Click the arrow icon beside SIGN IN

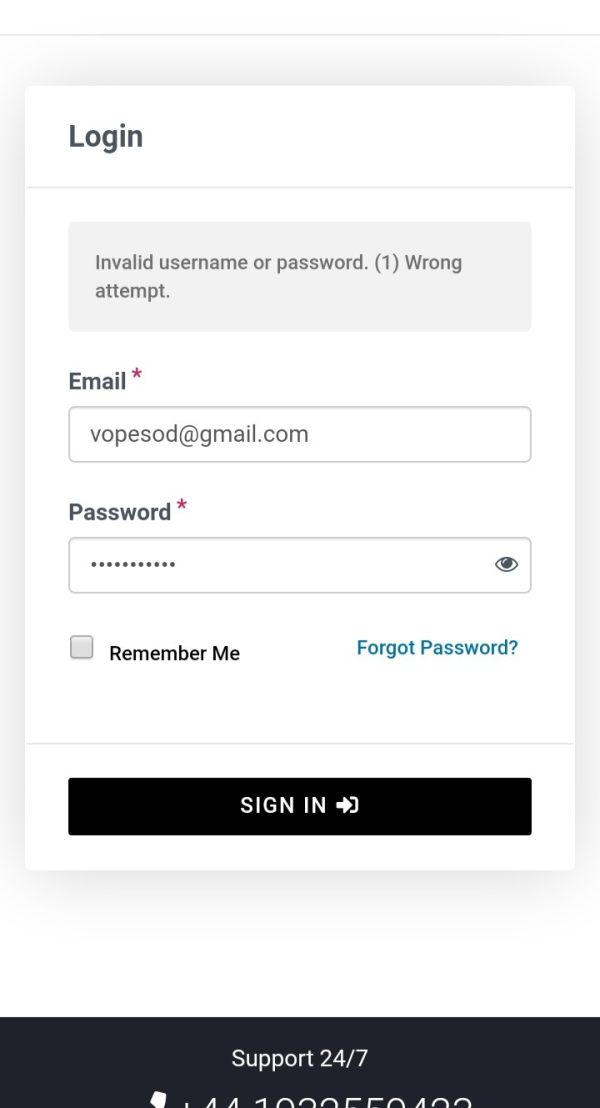coord(347,805)
